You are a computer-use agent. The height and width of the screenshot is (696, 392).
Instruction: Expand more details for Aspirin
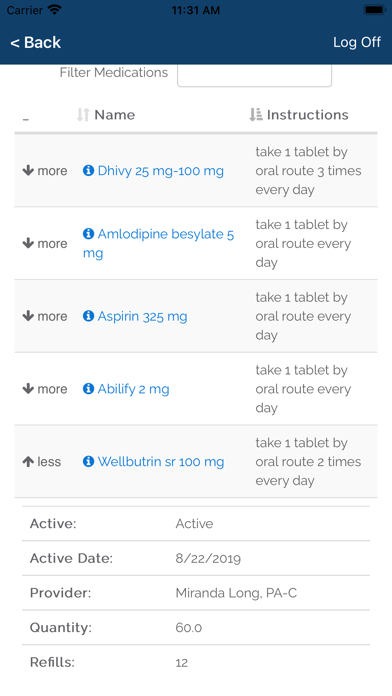(45, 316)
